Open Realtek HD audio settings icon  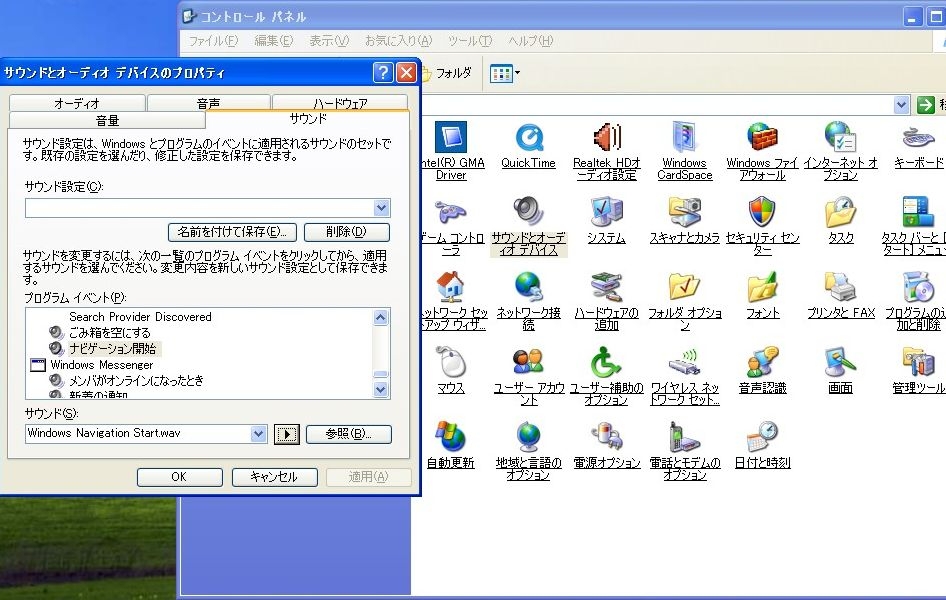pos(607,137)
